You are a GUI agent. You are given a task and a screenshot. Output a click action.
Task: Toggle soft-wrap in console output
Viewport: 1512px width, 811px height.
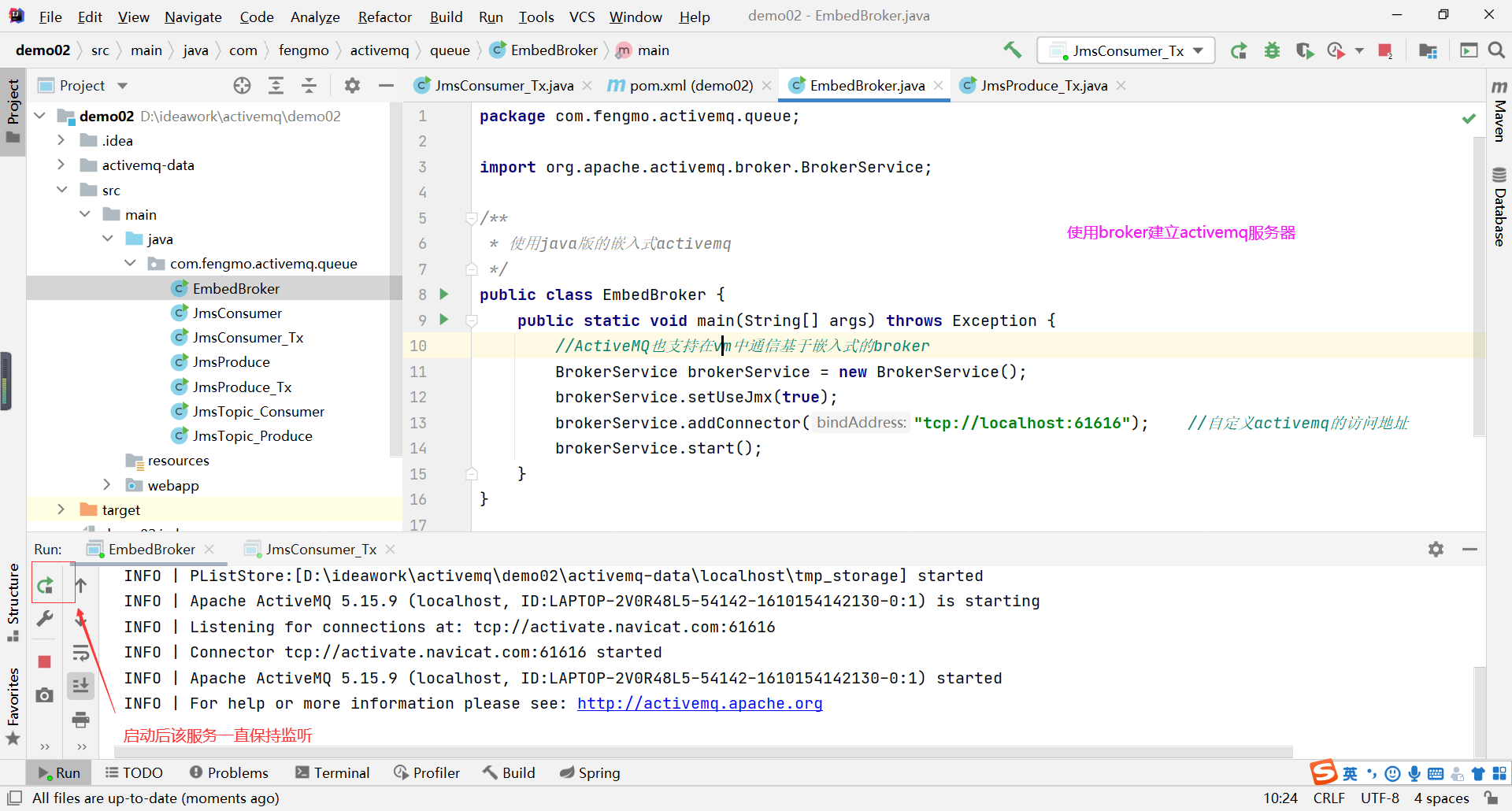pyautogui.click(x=81, y=653)
